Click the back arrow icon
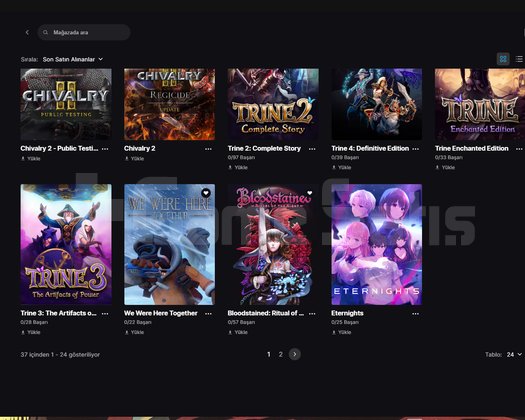The height and width of the screenshot is (420, 525). 27,32
